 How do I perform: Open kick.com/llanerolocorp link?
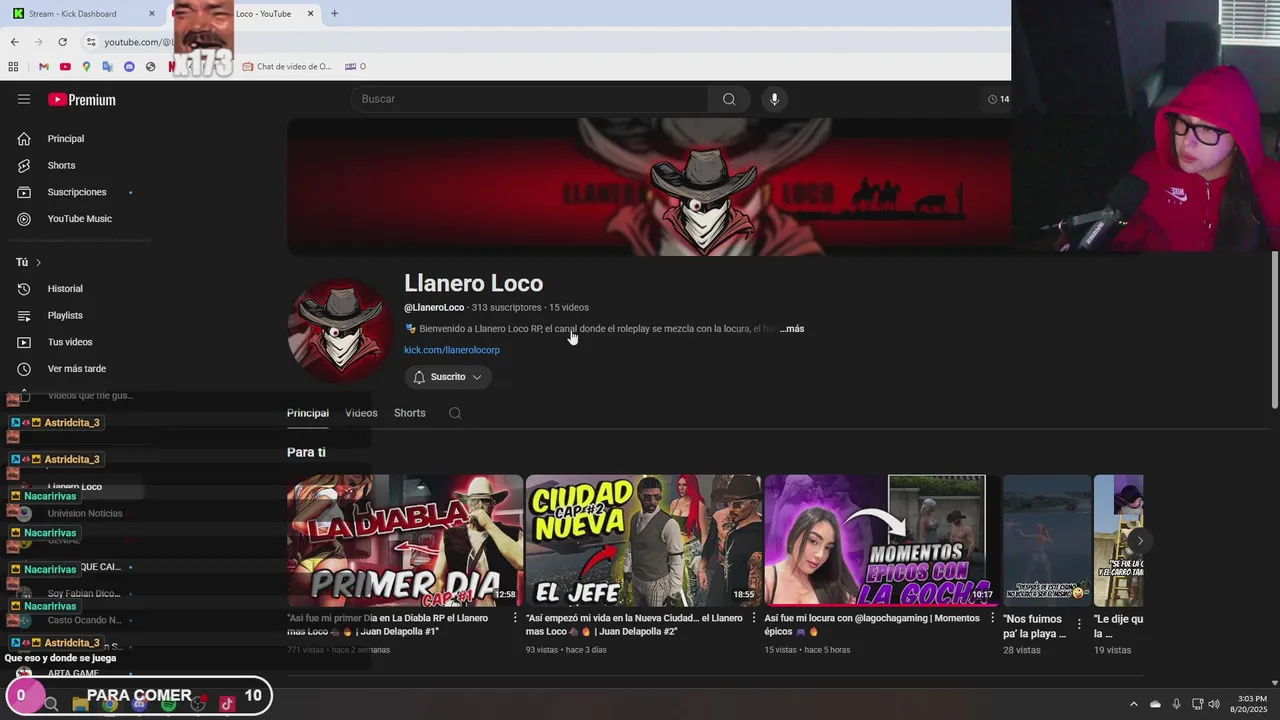tap(452, 350)
